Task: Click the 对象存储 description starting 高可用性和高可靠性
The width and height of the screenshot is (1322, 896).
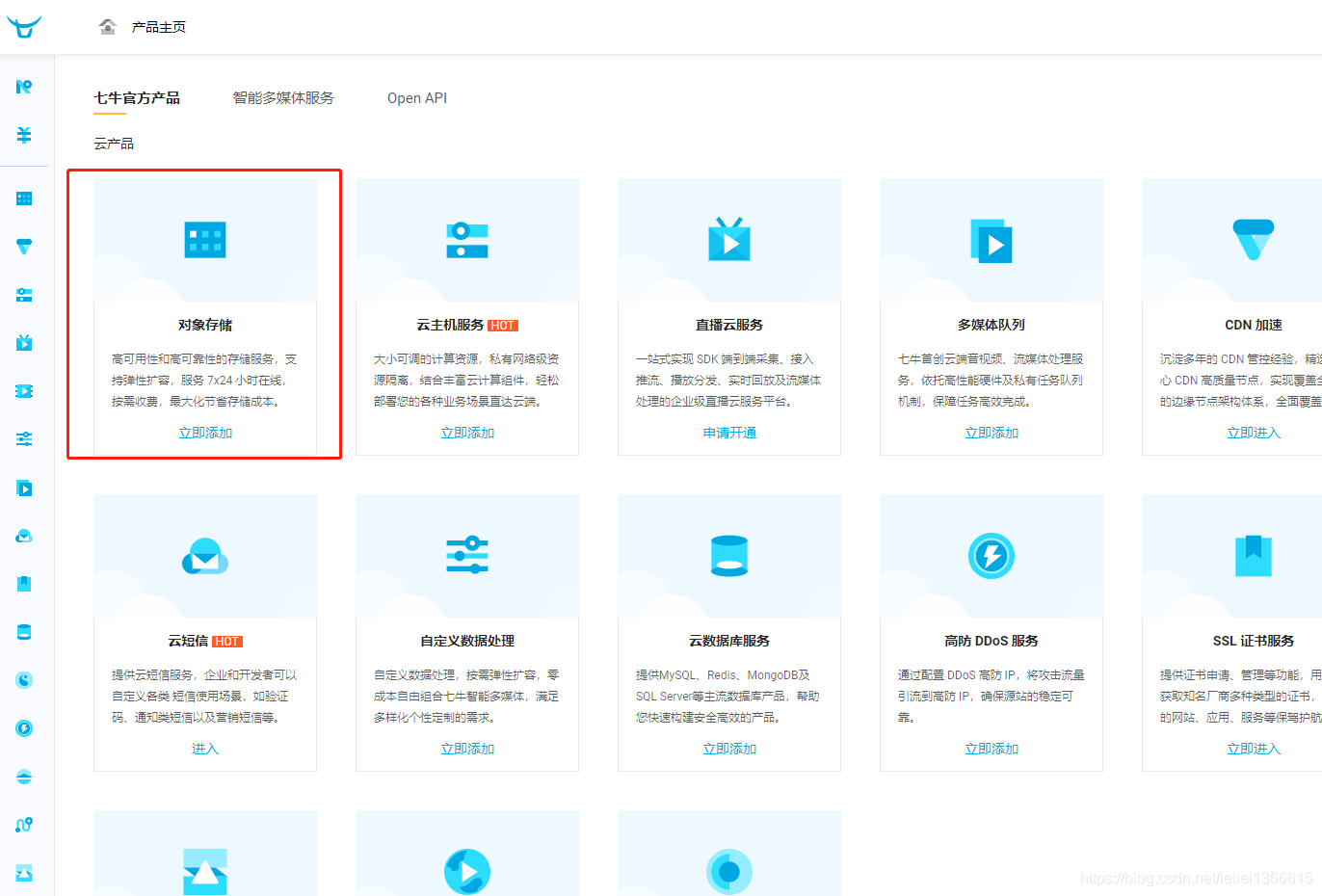Action: pyautogui.click(x=205, y=380)
